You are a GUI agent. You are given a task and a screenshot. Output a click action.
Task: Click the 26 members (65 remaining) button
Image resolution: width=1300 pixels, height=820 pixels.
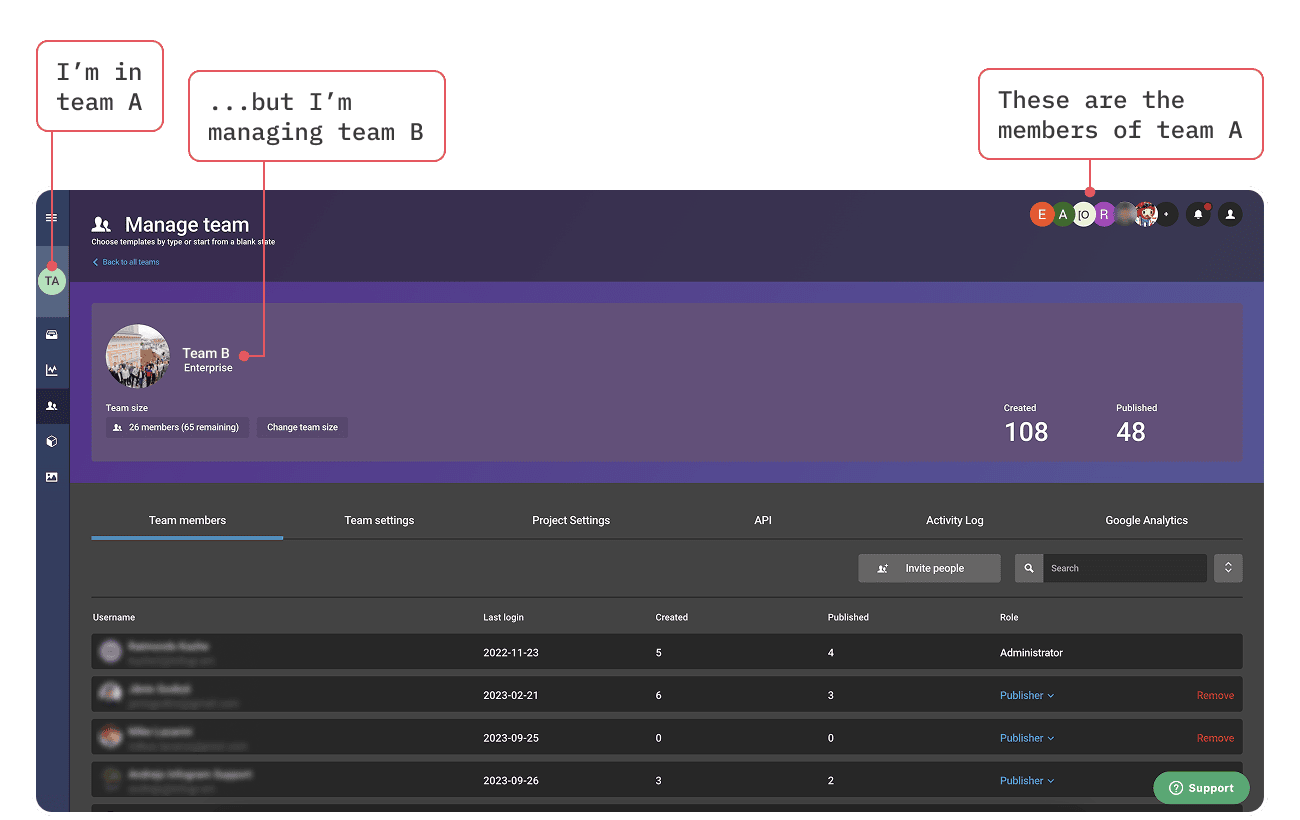(x=177, y=427)
